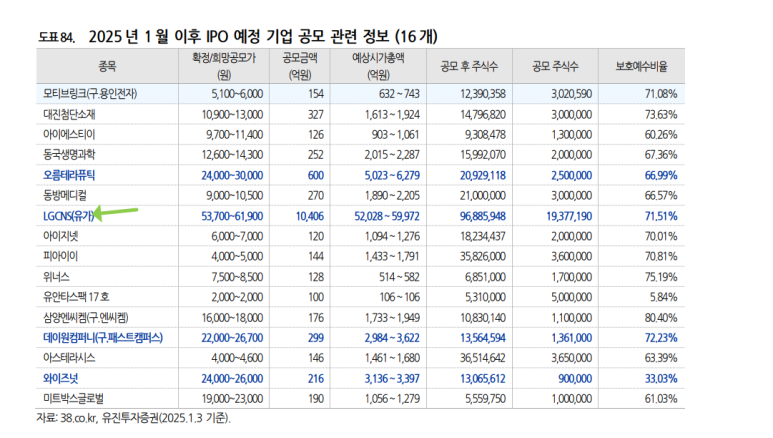Click the price range '10,900~13,000'
The image size is (773, 438).
click(x=232, y=114)
